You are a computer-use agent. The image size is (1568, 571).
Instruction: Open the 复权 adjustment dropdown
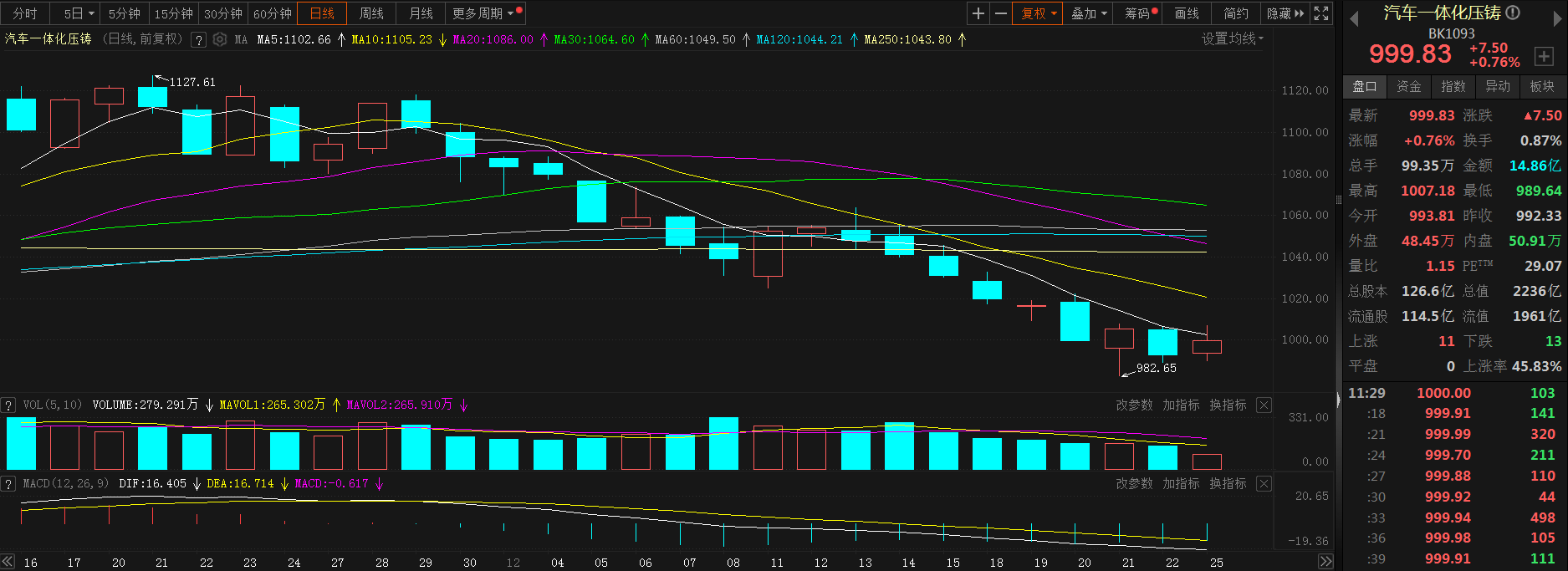[1038, 13]
